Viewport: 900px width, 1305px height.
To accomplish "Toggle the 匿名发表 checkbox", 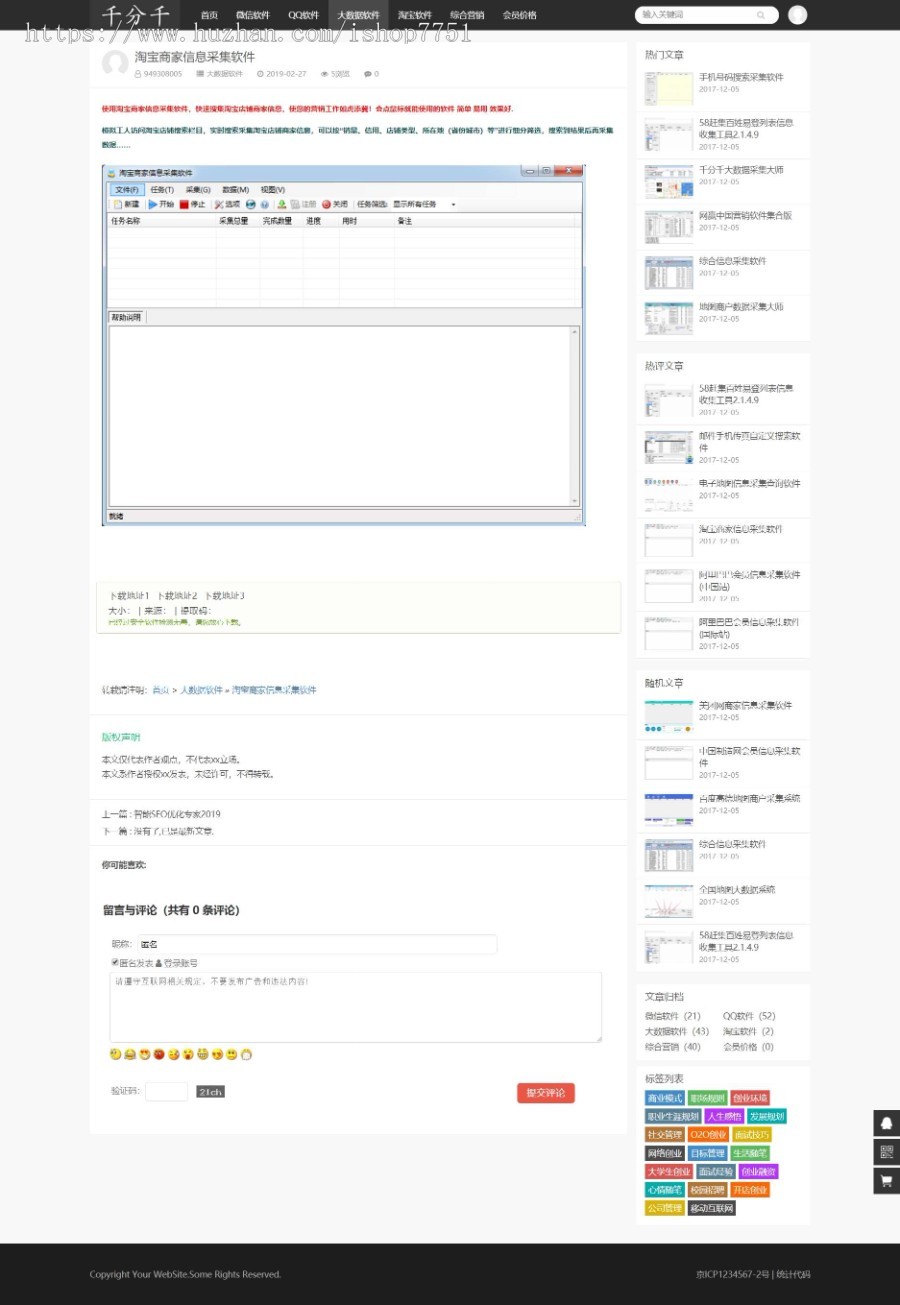I will click(x=115, y=962).
